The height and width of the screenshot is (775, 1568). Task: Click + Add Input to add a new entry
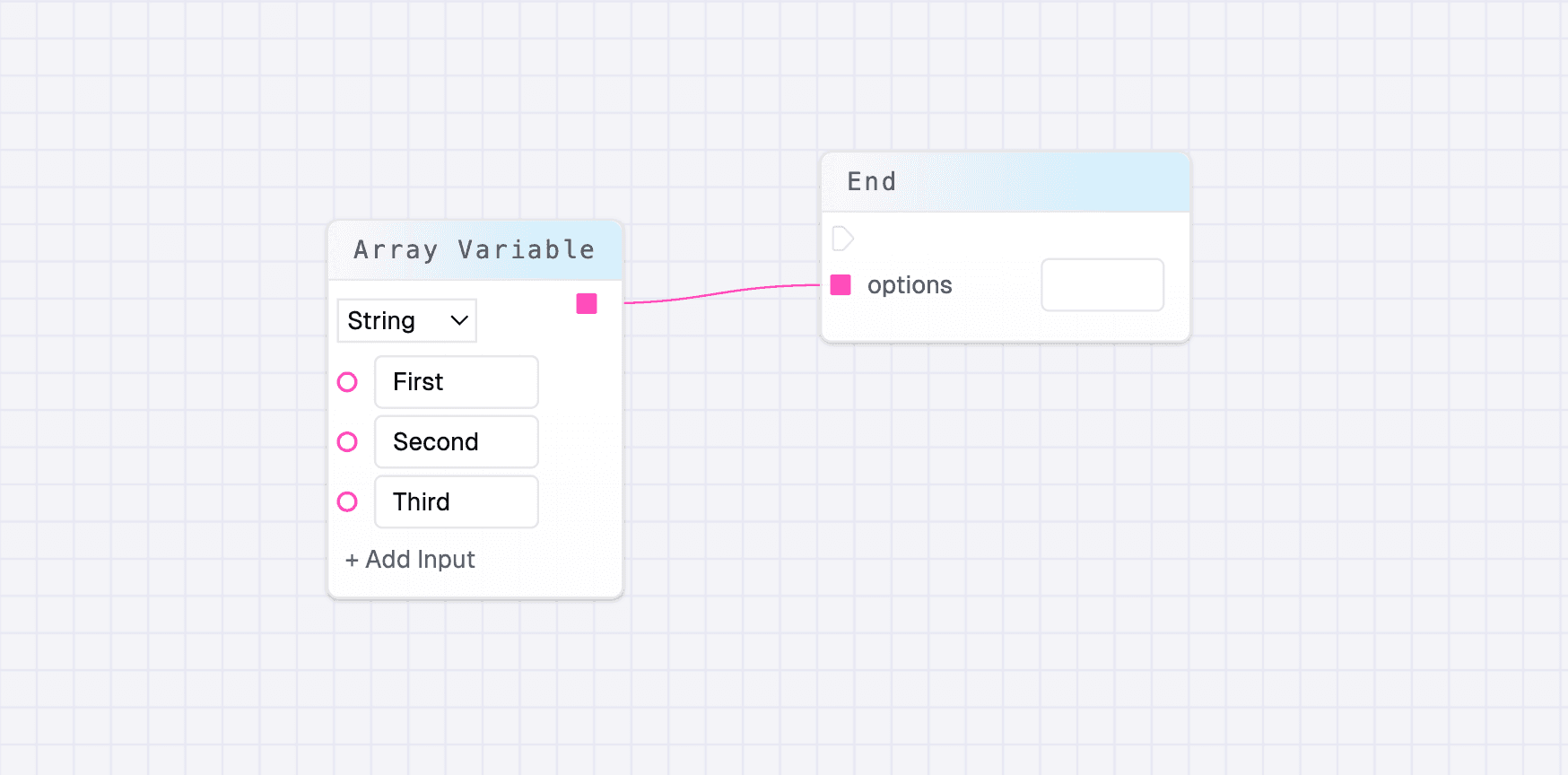410,559
